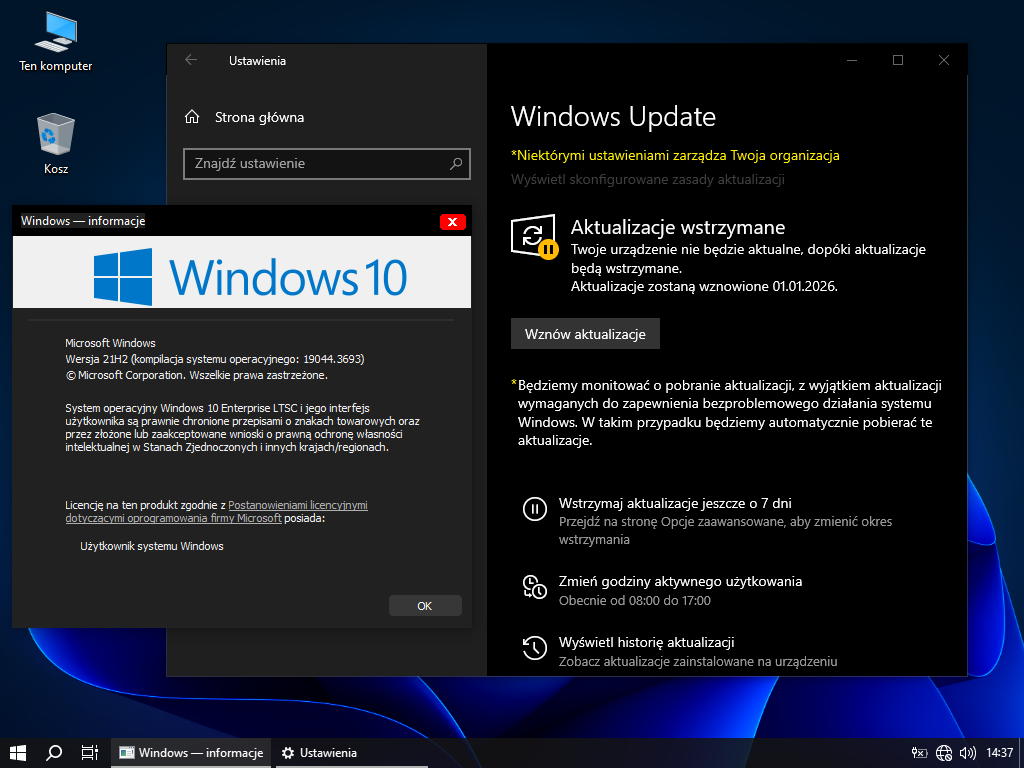Focus the Znajdź ustawienie search field
Image resolution: width=1024 pixels, height=768 pixels.
[315, 163]
